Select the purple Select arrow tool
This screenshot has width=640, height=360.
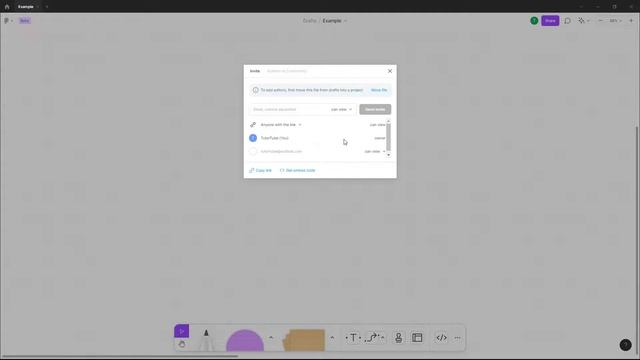pos(182,331)
